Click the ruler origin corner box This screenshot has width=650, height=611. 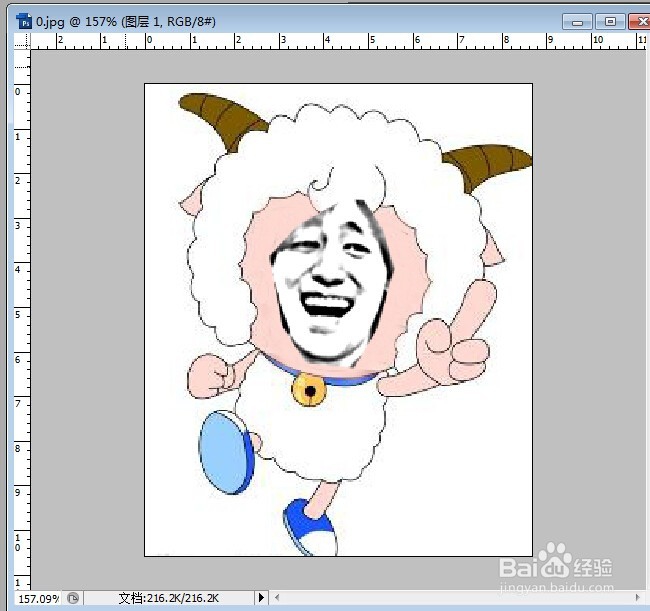(22, 41)
